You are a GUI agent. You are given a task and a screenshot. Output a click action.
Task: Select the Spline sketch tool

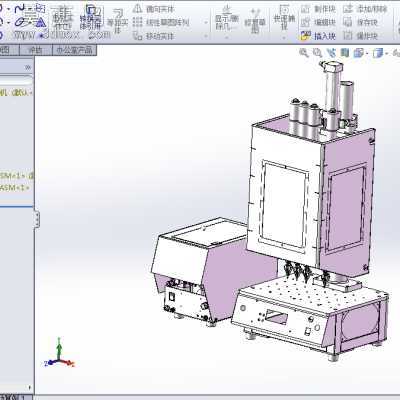(x=21, y=8)
